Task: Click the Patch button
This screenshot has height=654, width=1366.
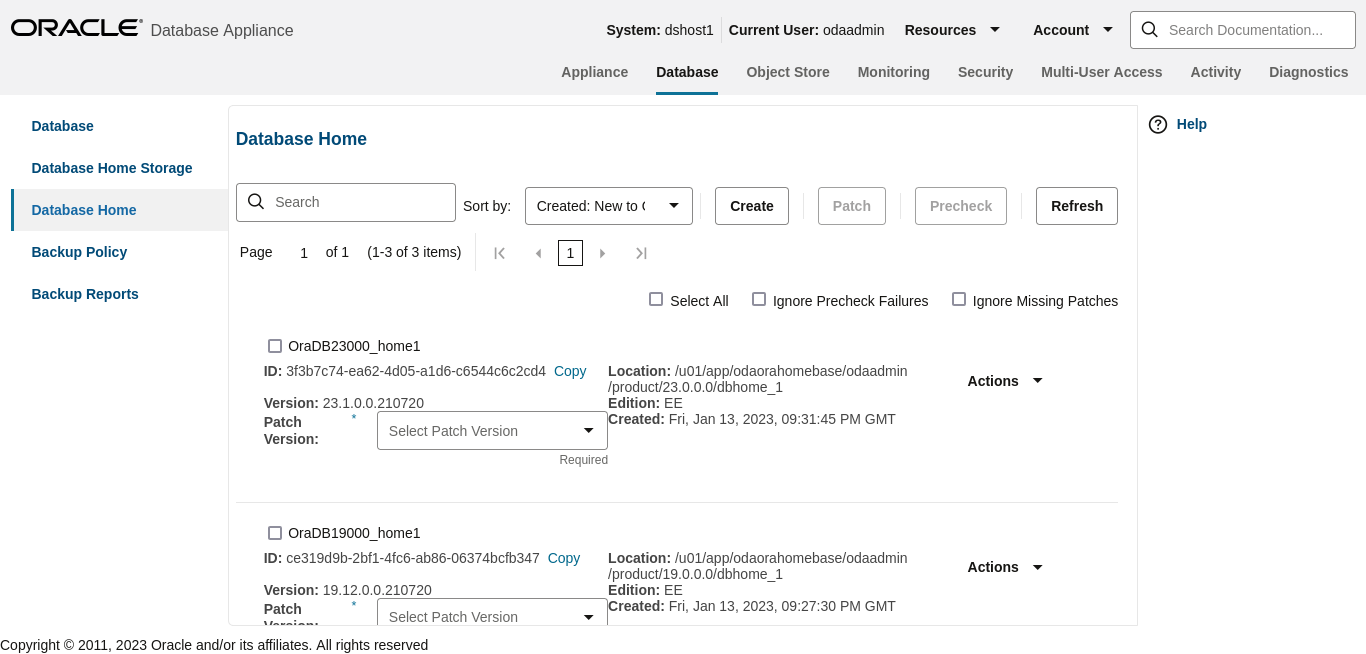Action: [852, 206]
